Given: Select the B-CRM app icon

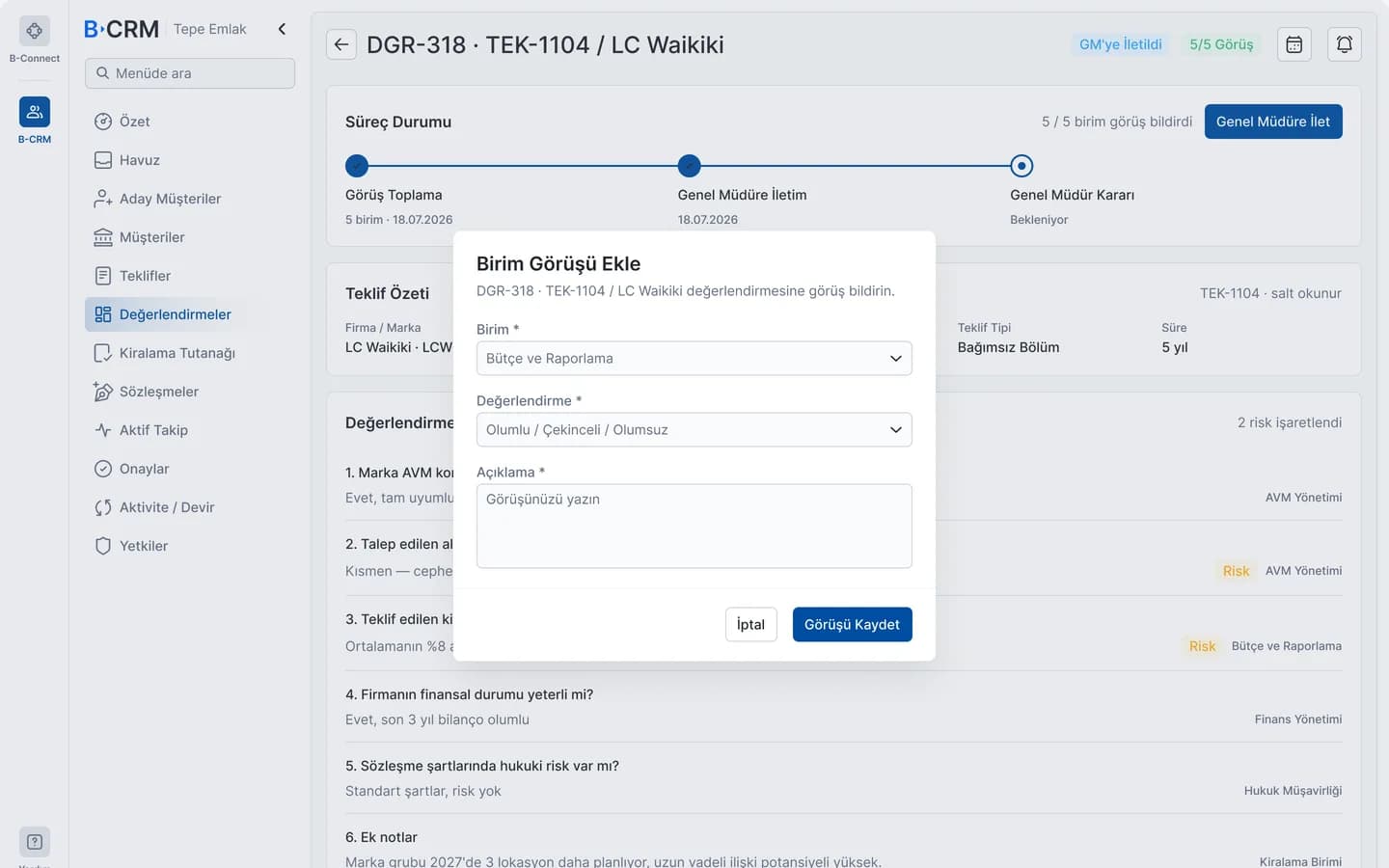Looking at the screenshot, I should pyautogui.click(x=35, y=112).
